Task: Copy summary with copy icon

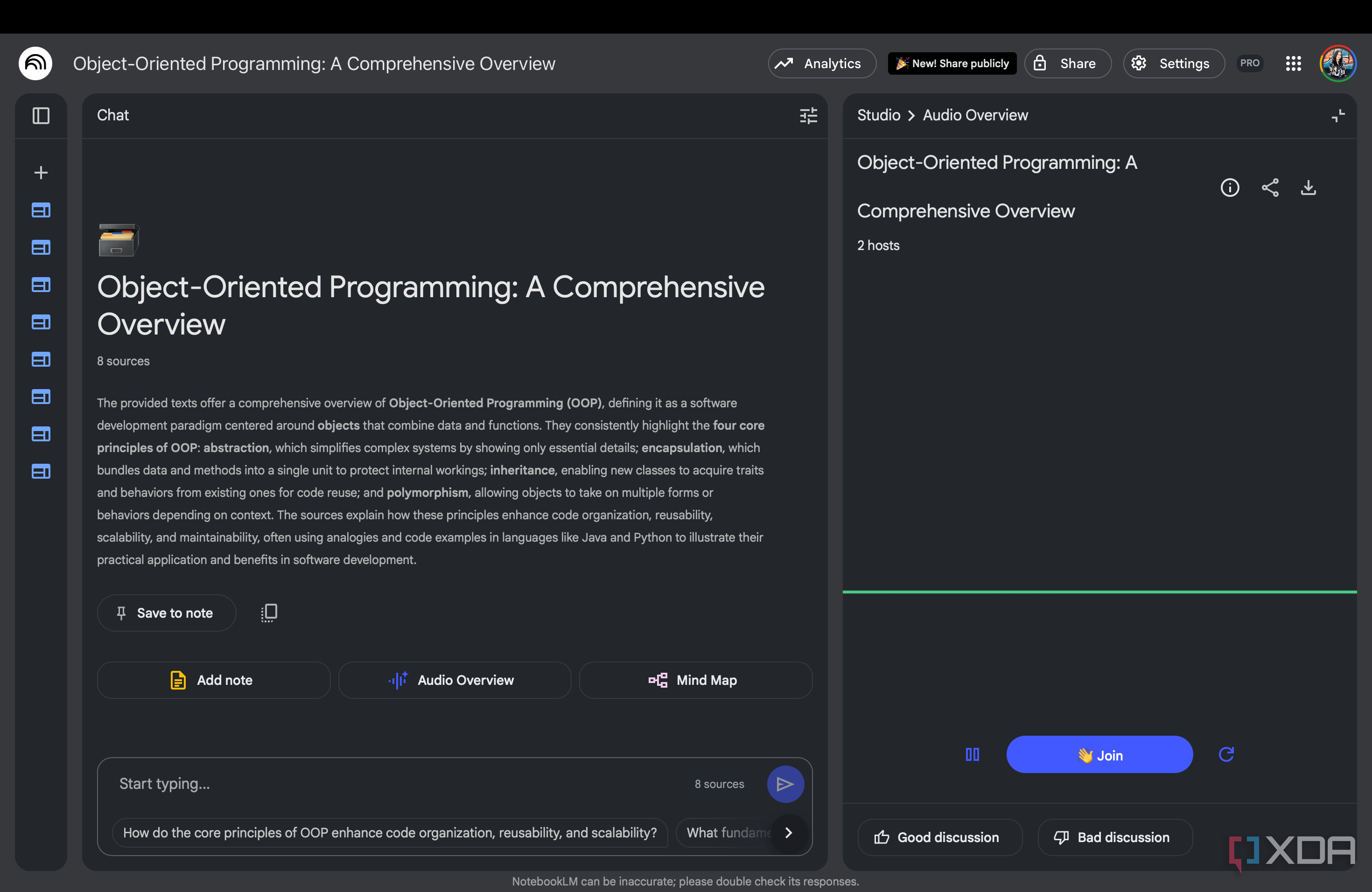Action: click(269, 613)
